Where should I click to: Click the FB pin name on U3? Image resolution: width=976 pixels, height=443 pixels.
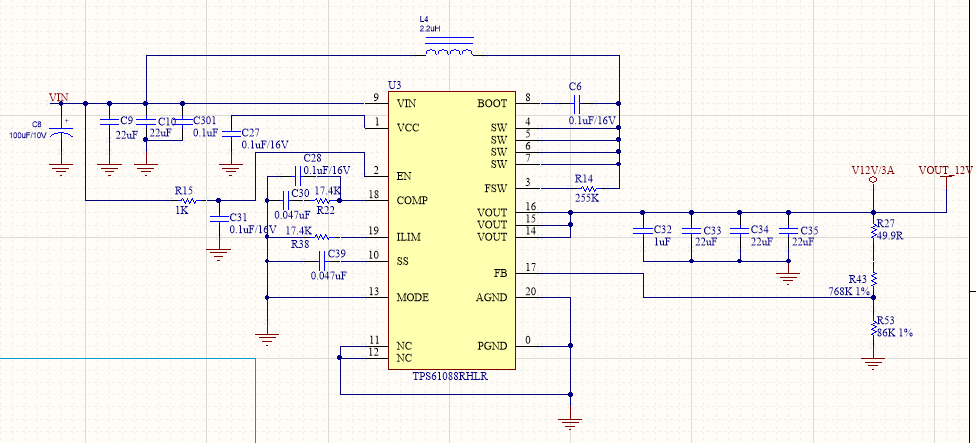pos(501,273)
